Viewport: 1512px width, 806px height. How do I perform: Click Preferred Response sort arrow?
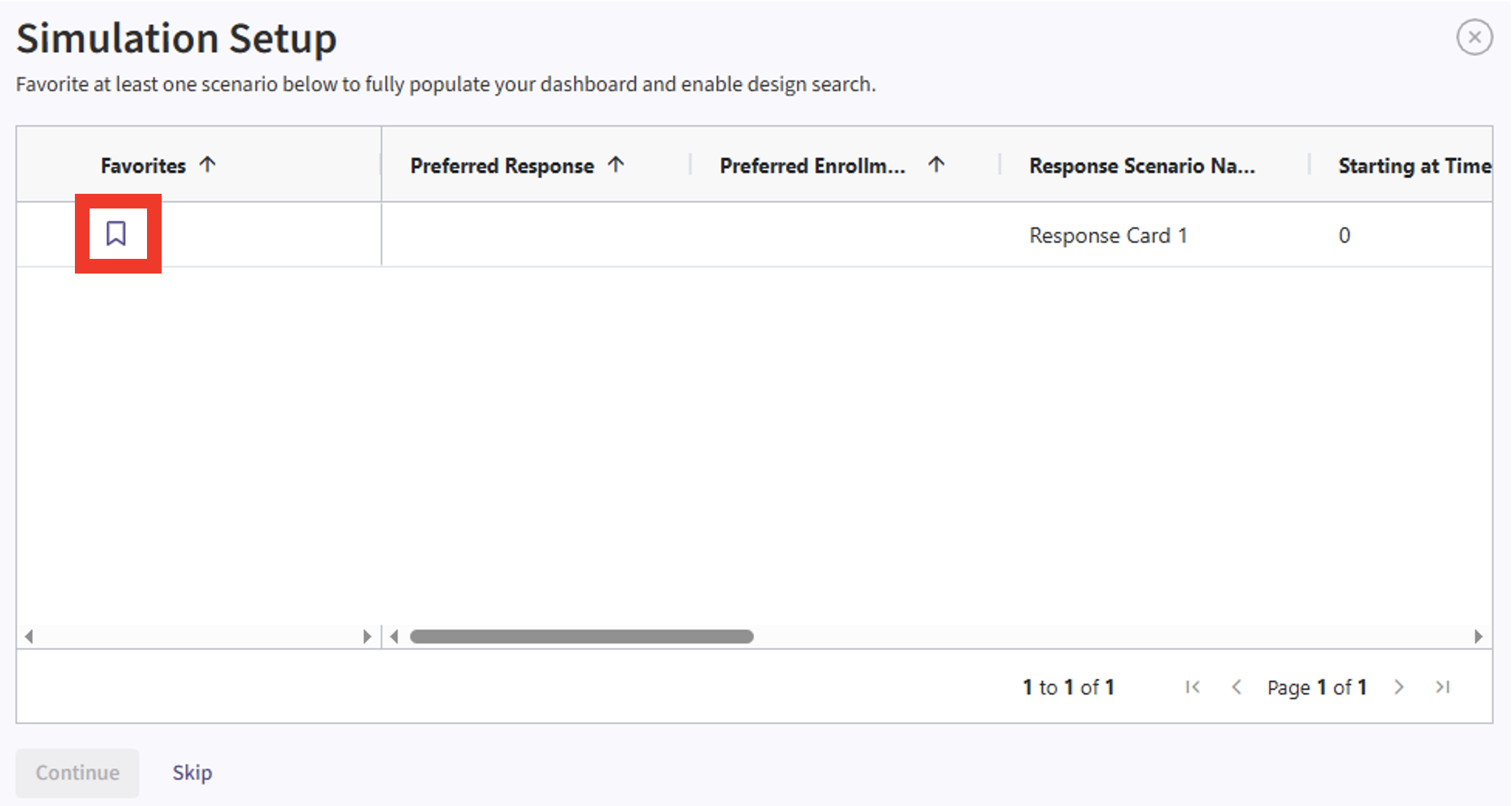tap(615, 165)
